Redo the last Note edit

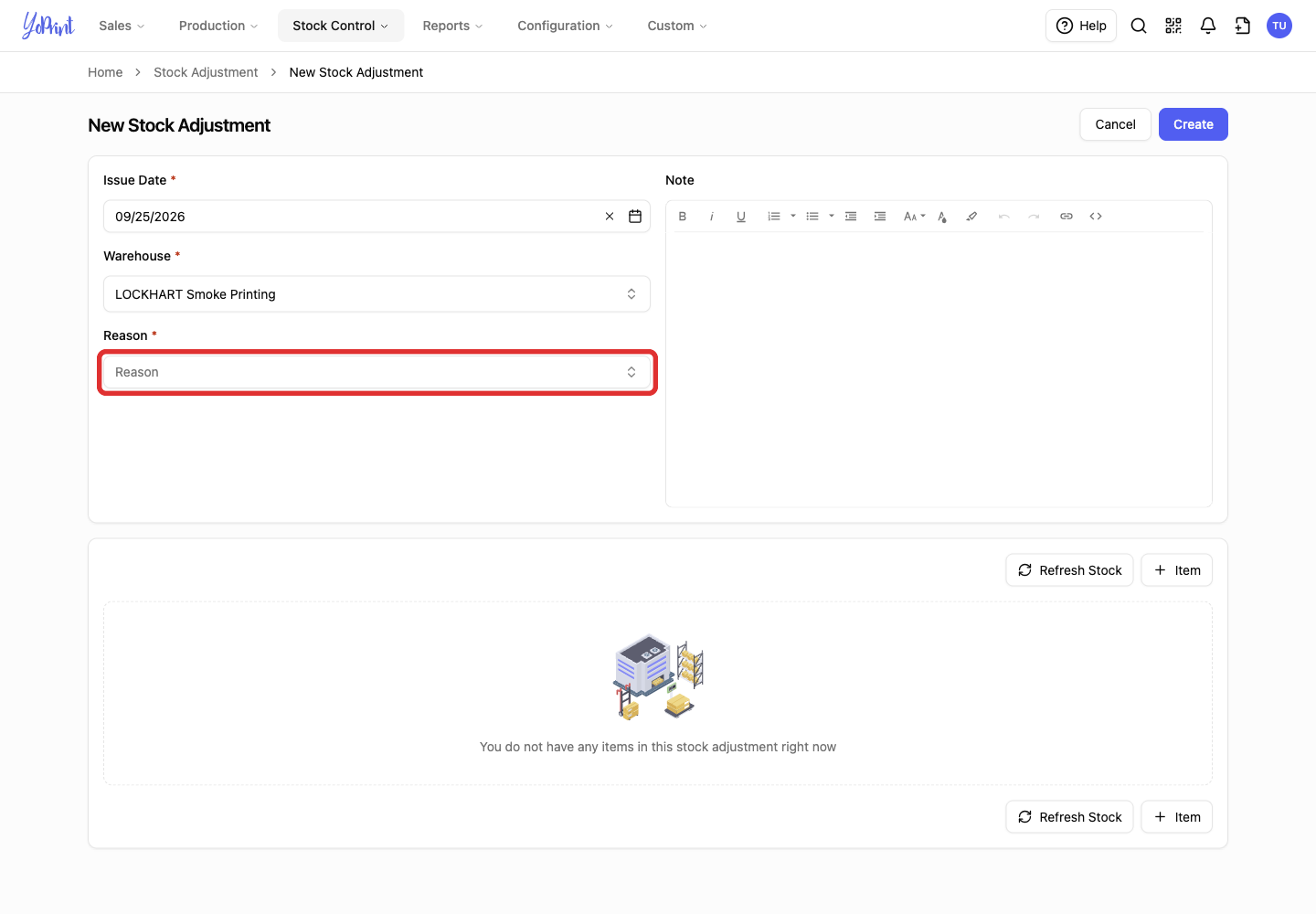click(x=1034, y=217)
